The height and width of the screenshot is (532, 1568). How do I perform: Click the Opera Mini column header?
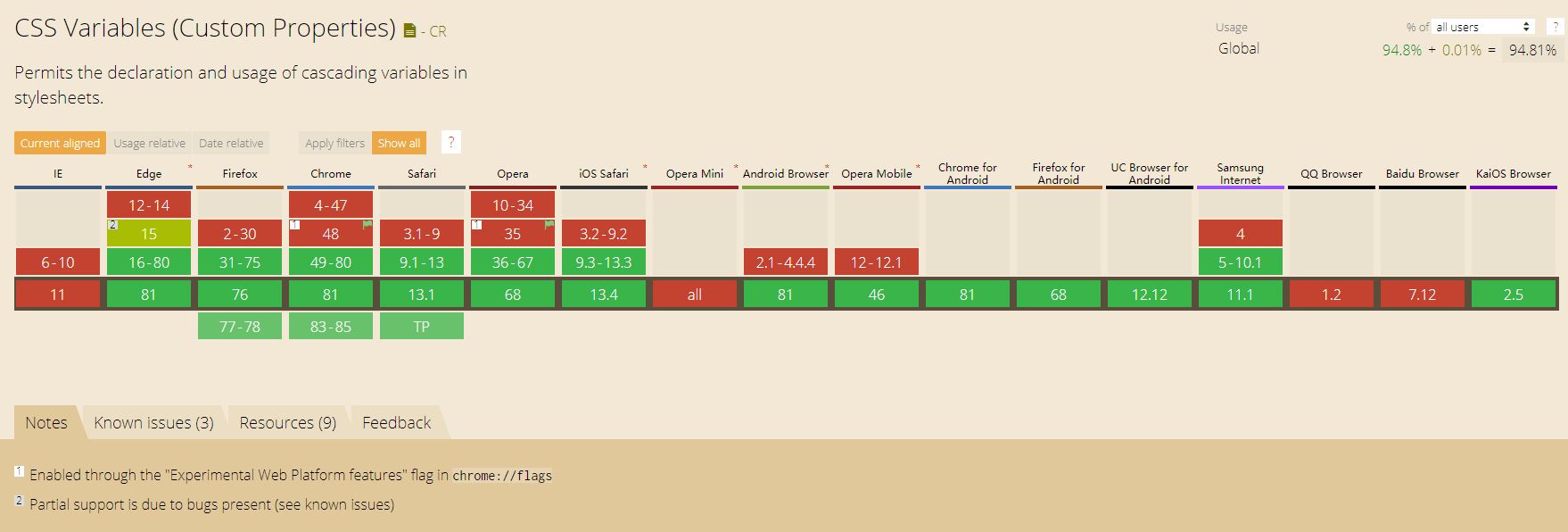[695, 174]
